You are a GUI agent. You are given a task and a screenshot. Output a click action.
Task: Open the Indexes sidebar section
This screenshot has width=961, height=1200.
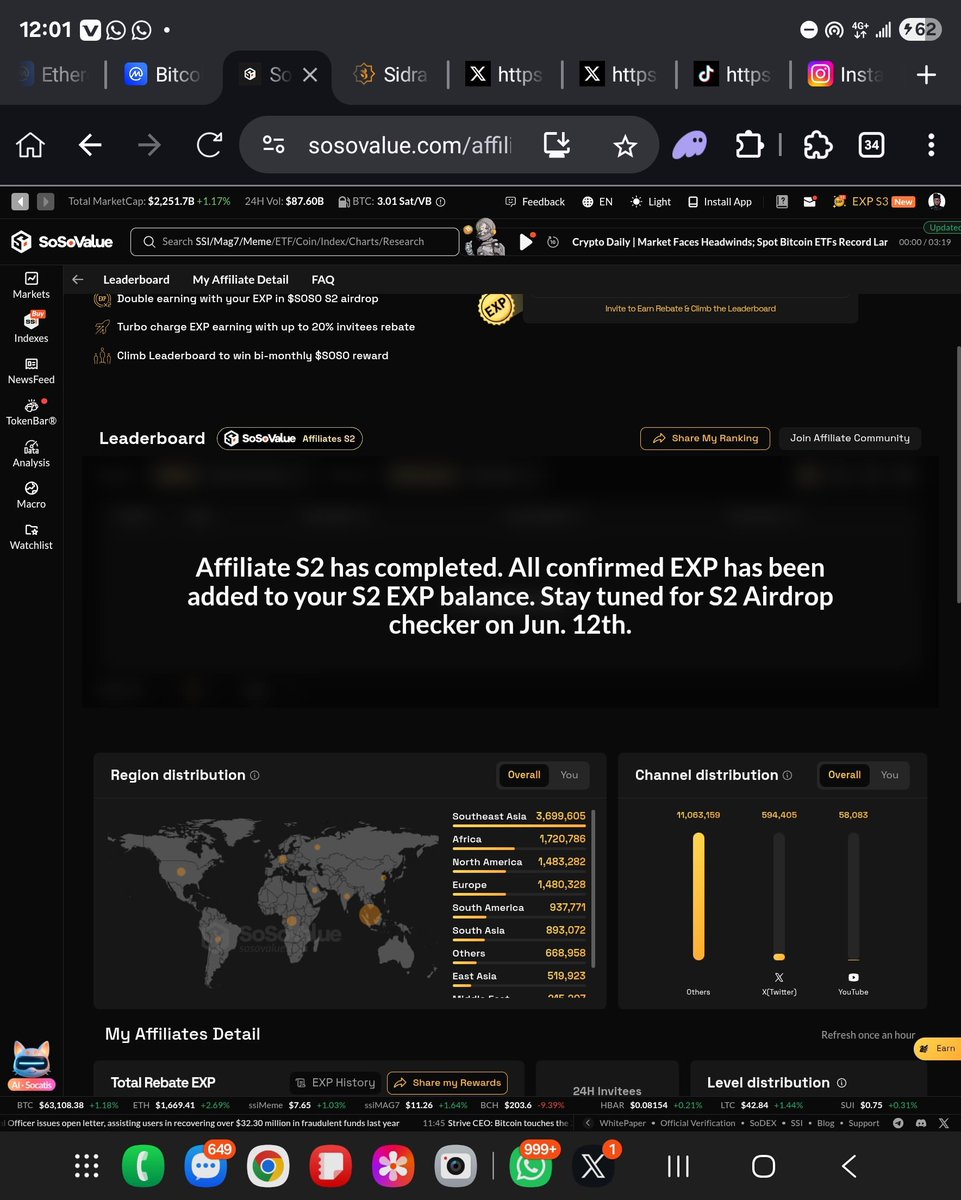tap(31, 328)
